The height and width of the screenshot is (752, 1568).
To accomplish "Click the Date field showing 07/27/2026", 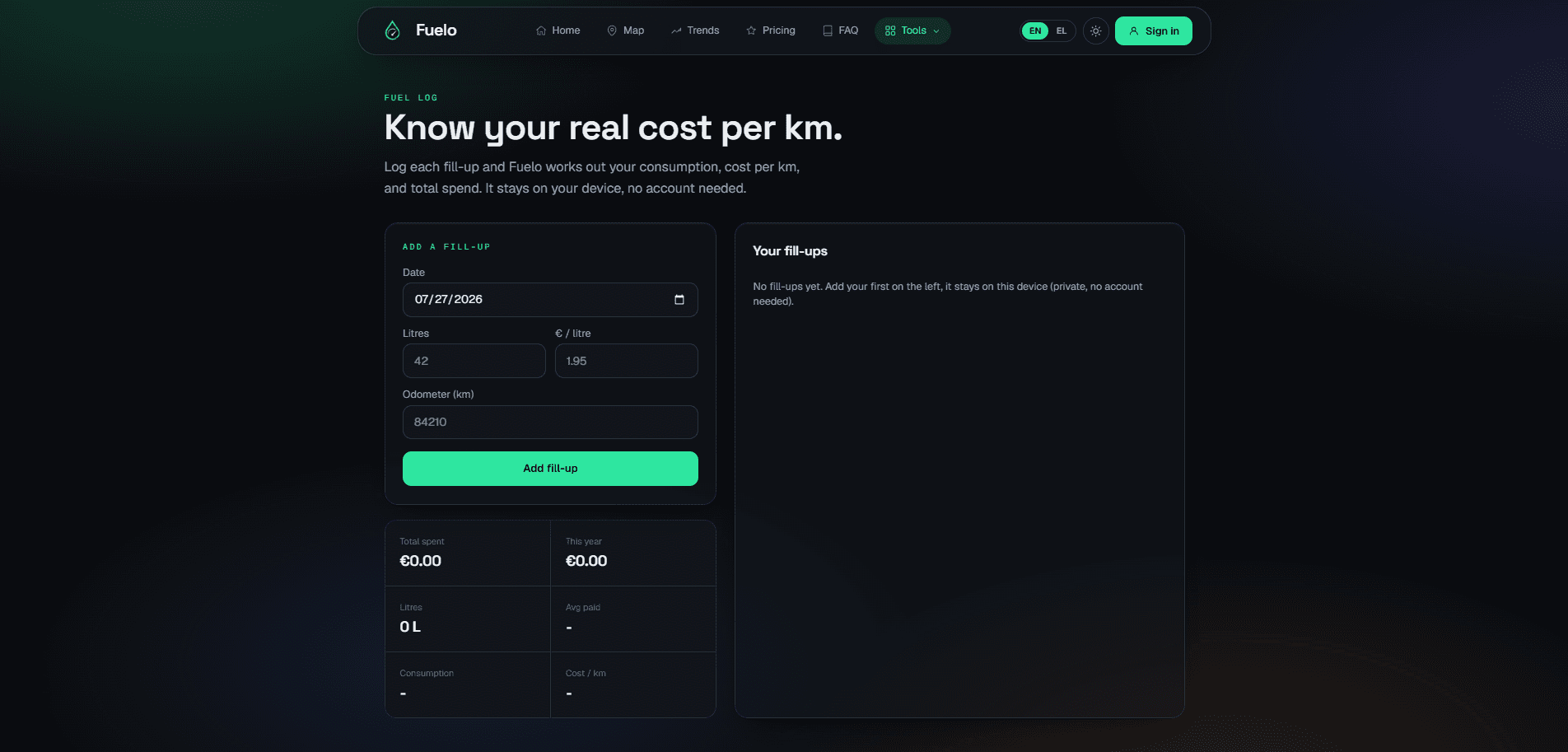I will click(x=550, y=300).
